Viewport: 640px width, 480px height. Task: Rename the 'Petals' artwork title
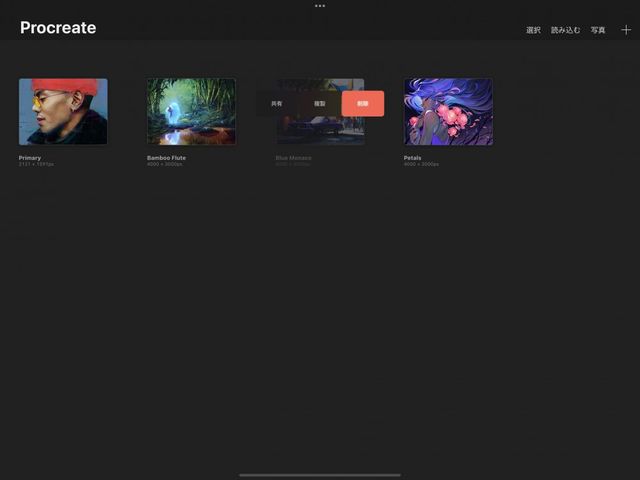click(412, 158)
